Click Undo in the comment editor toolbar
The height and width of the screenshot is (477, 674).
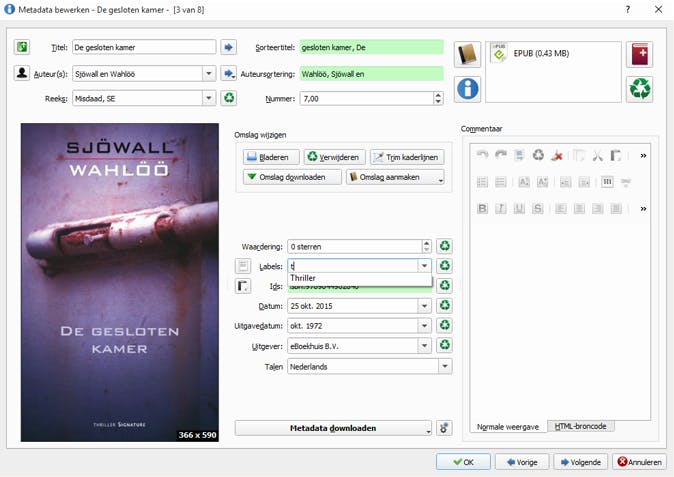[482, 155]
